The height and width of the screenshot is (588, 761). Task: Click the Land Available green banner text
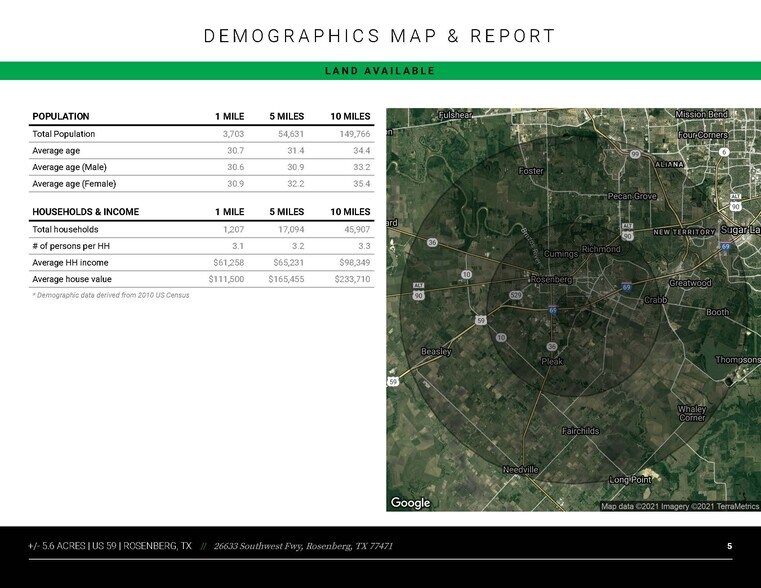(380, 71)
